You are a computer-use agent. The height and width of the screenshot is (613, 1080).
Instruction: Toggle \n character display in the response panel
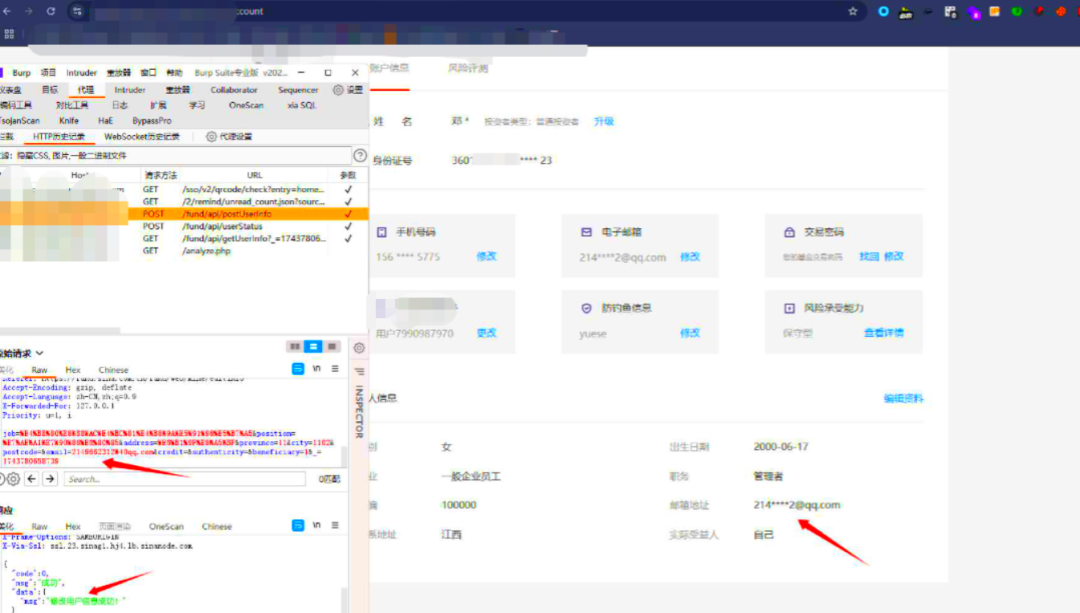[316, 526]
